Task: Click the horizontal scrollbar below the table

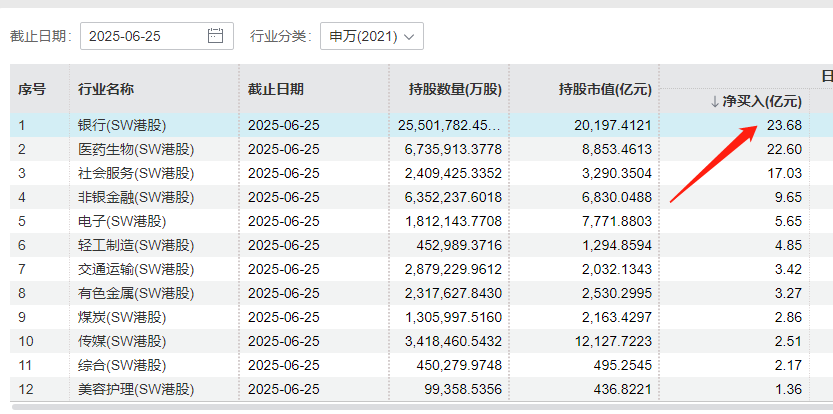Action: pyautogui.click(x=422, y=407)
